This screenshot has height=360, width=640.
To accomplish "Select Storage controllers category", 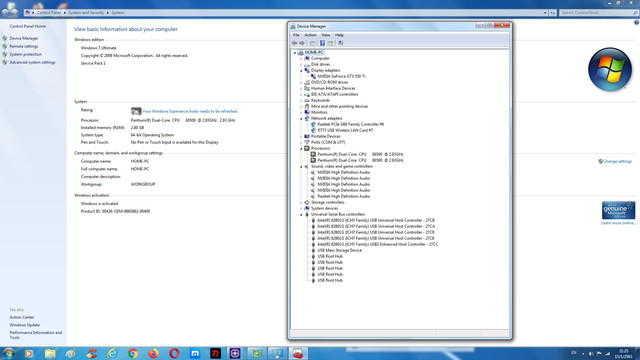I will click(x=327, y=202).
